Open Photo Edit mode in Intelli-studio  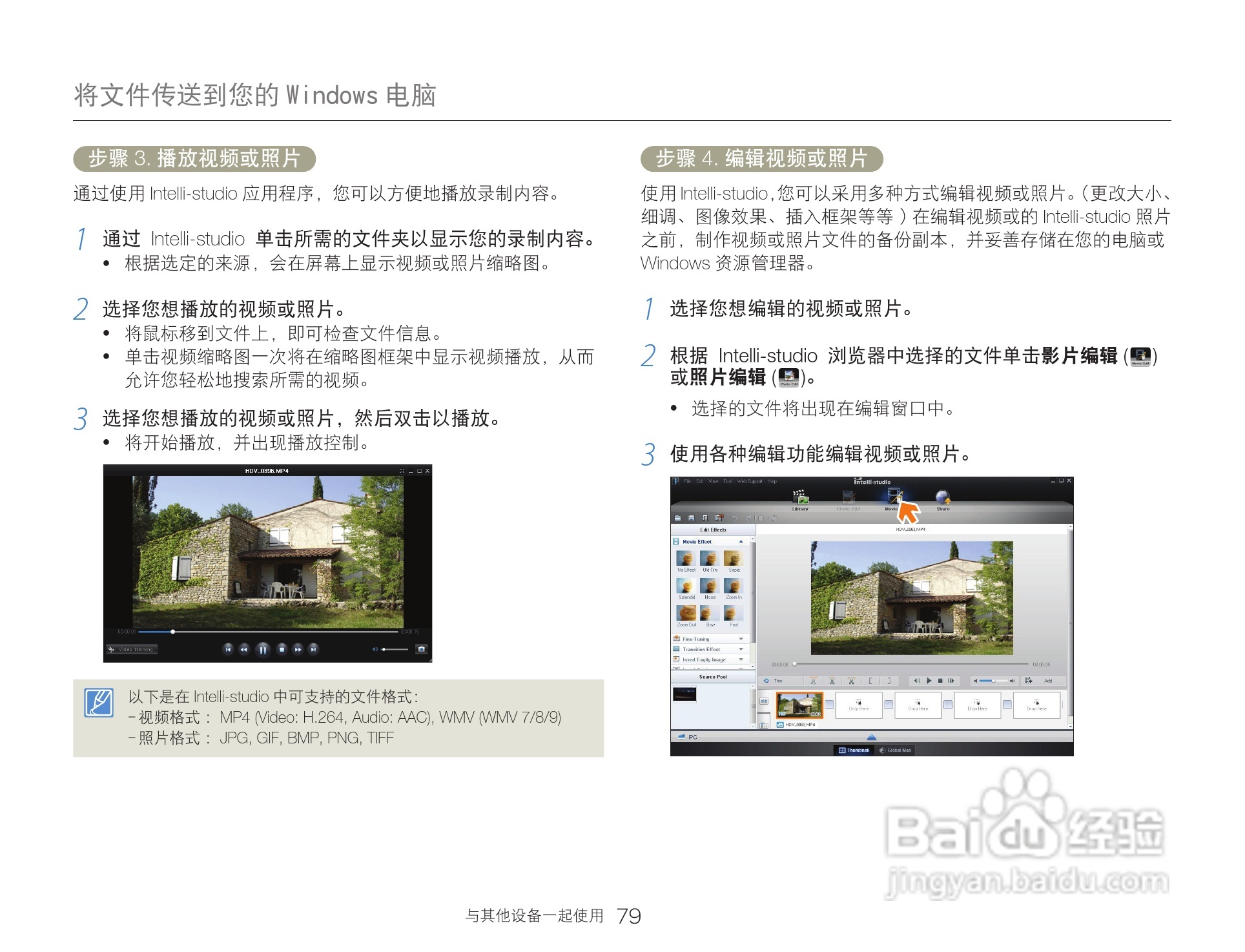tap(848, 496)
